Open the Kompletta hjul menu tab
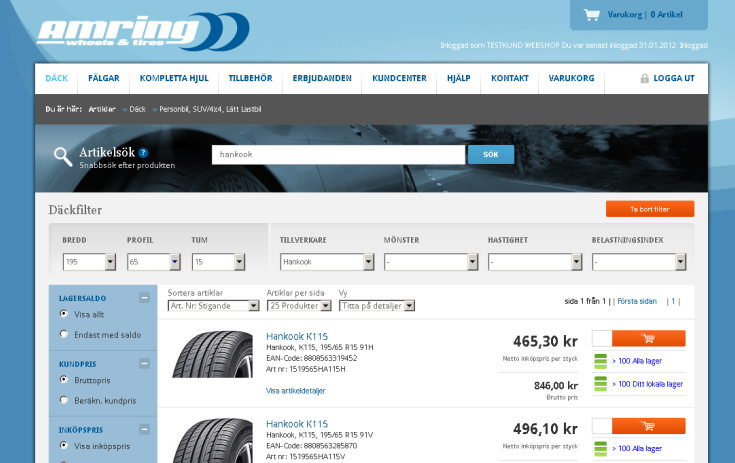 (174, 78)
